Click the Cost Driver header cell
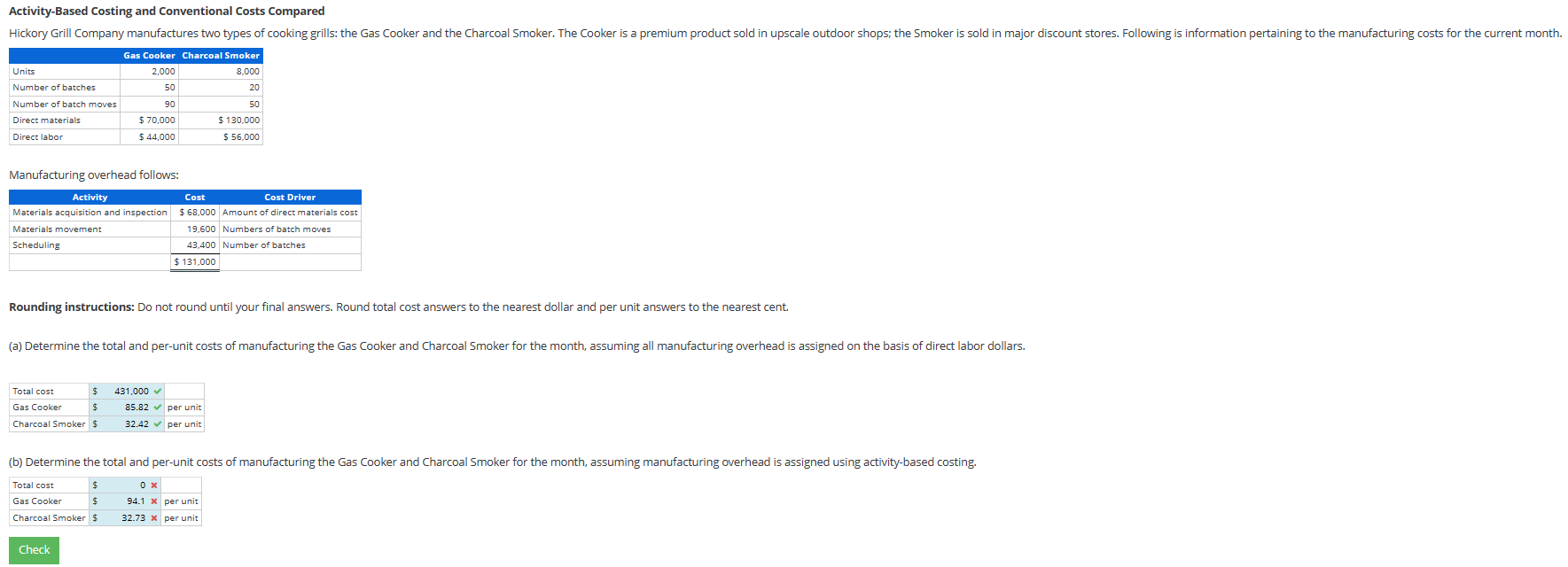Viewport: 1568px width, 567px height. pos(290,197)
